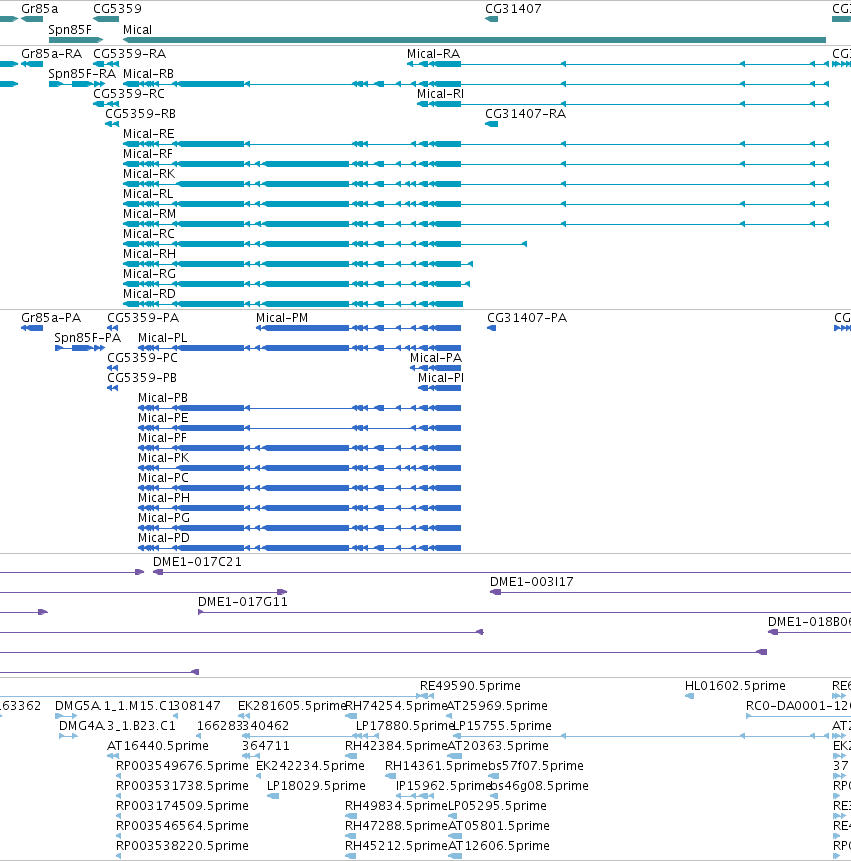Screen dimensions: 851x861
Task: Select the Mical-RG transcript label
Action: pos(149,274)
